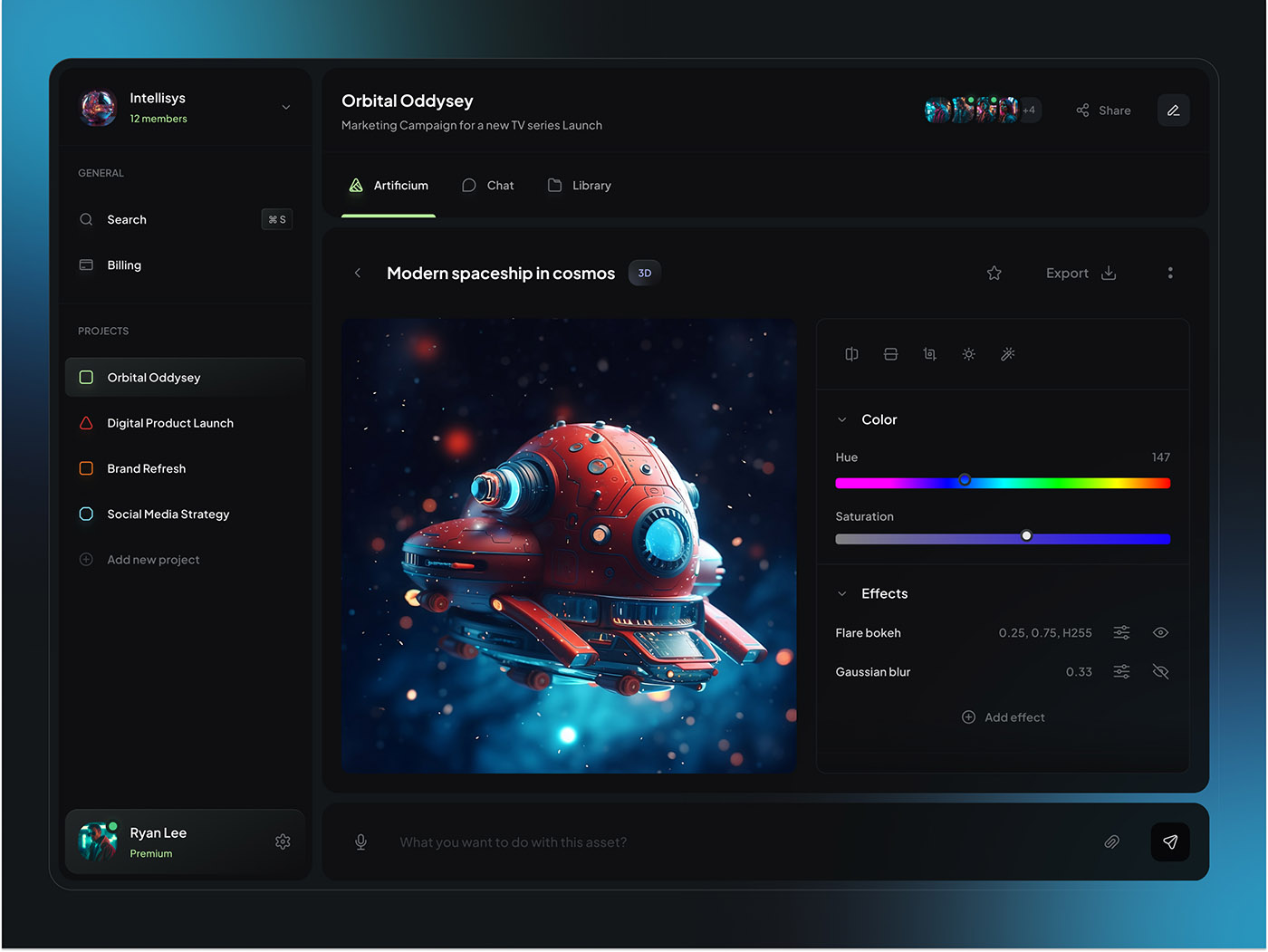
Task: Click Add effect button
Action: (1003, 717)
